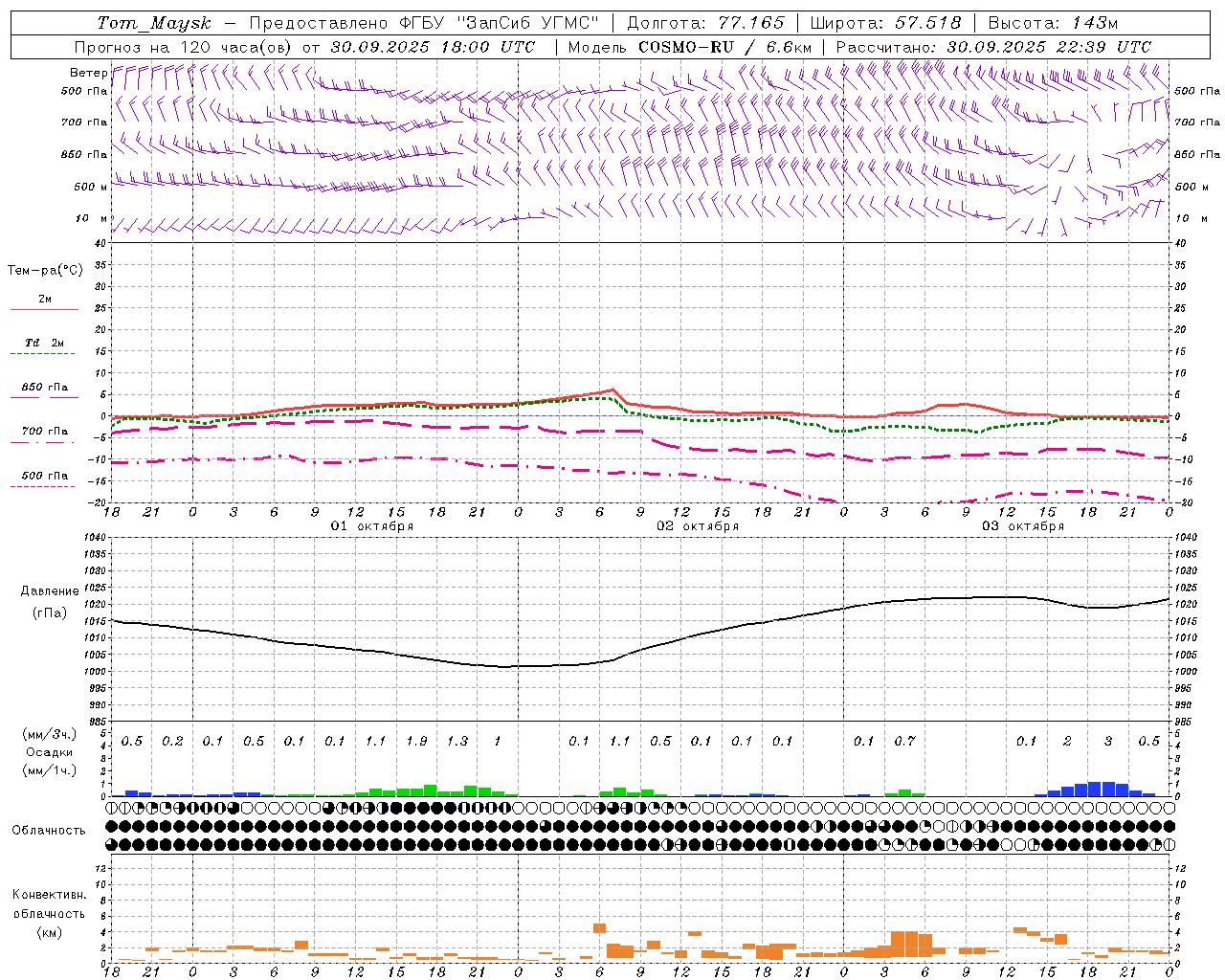
Task: Click the red line sample under 2м
Action: [x=44, y=310]
